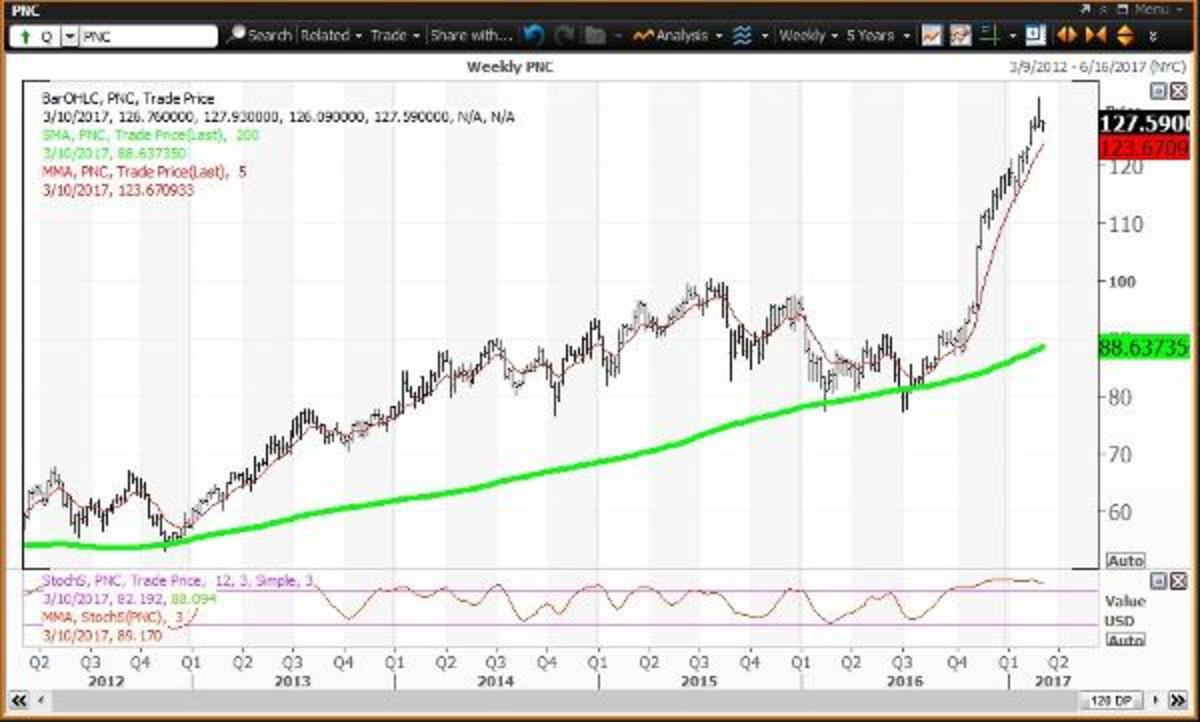This screenshot has width=1200, height=722.
Task: Click the grayed Redo arrow icon
Action: tap(565, 35)
